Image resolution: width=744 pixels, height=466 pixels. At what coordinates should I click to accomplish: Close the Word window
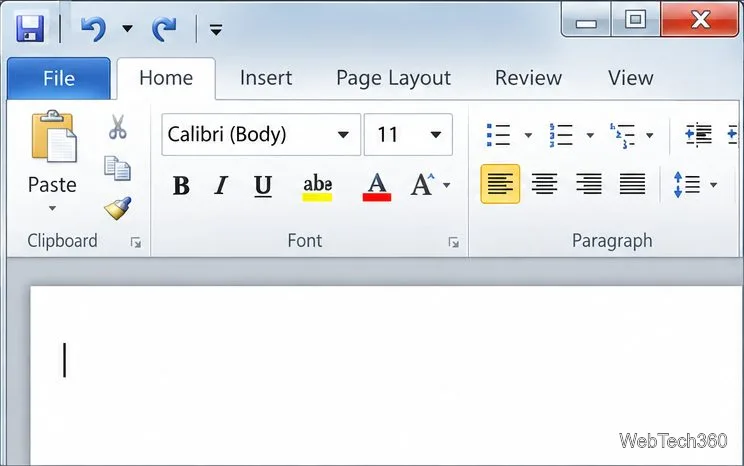pyautogui.click(x=700, y=19)
